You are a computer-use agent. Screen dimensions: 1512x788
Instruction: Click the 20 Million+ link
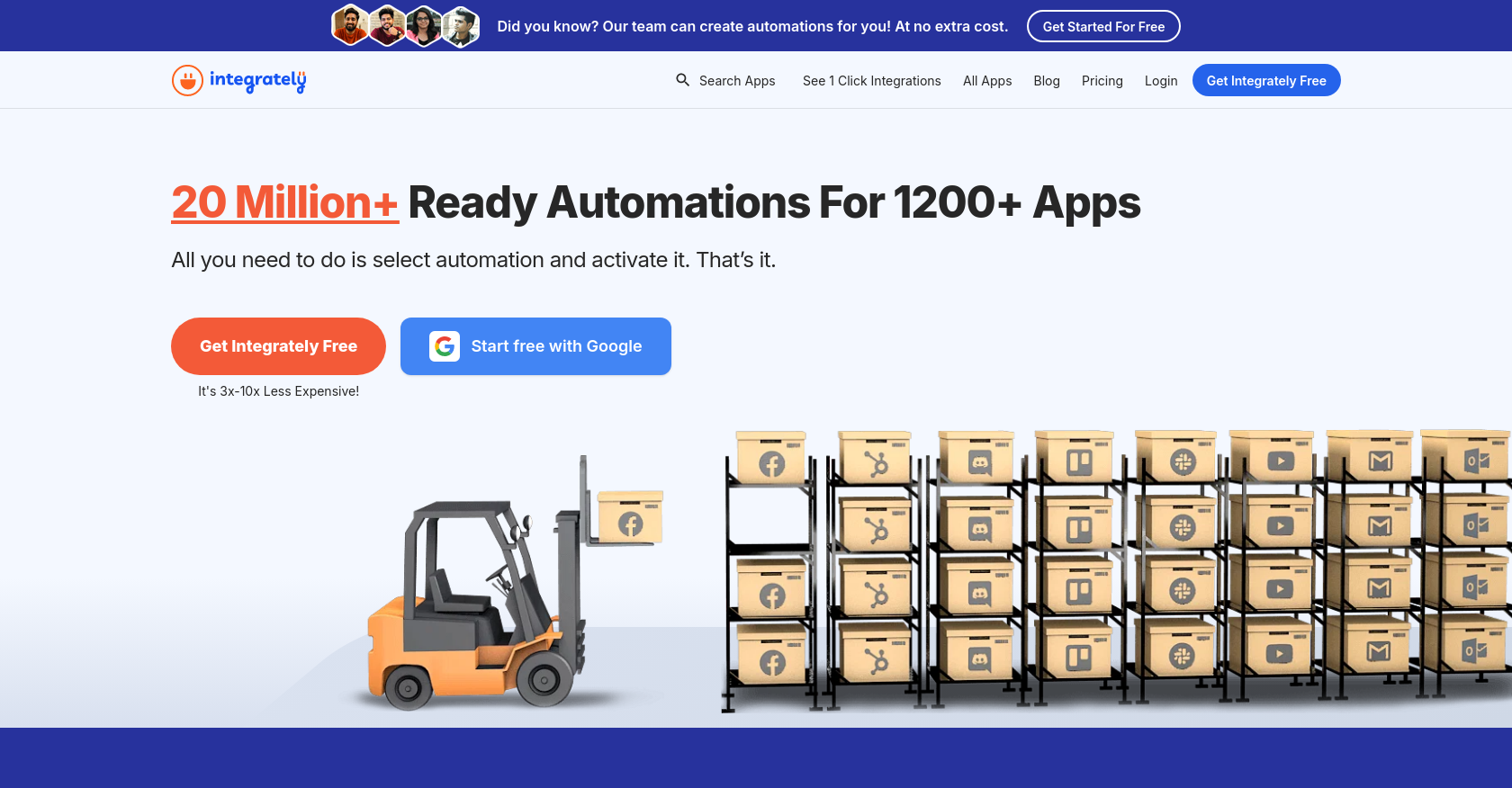pos(284,202)
